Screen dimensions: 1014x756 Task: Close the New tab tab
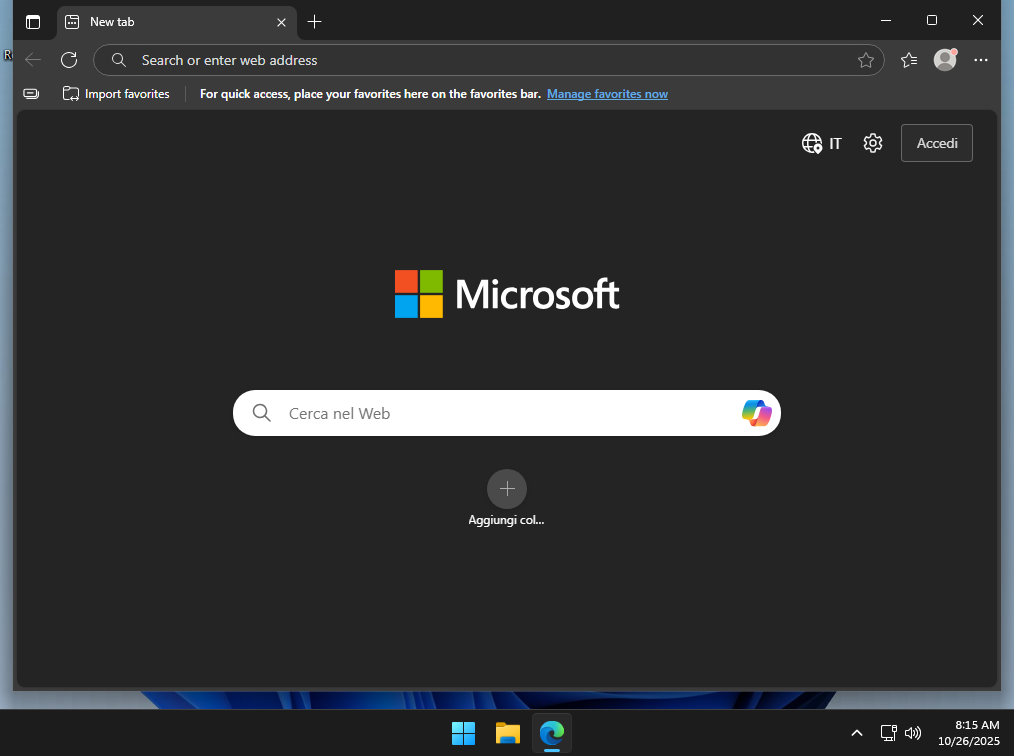pos(281,21)
